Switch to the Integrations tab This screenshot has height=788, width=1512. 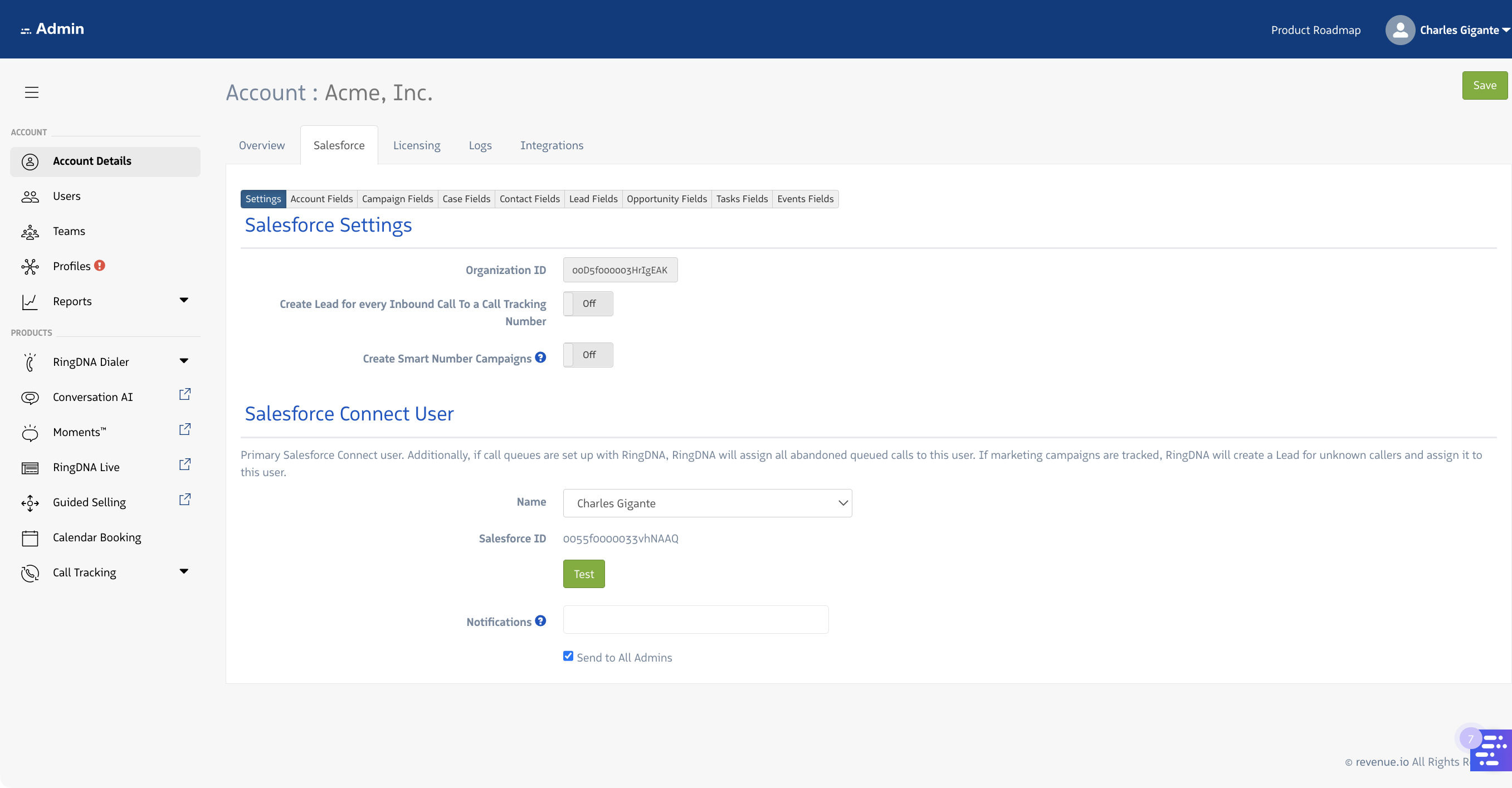(x=552, y=145)
